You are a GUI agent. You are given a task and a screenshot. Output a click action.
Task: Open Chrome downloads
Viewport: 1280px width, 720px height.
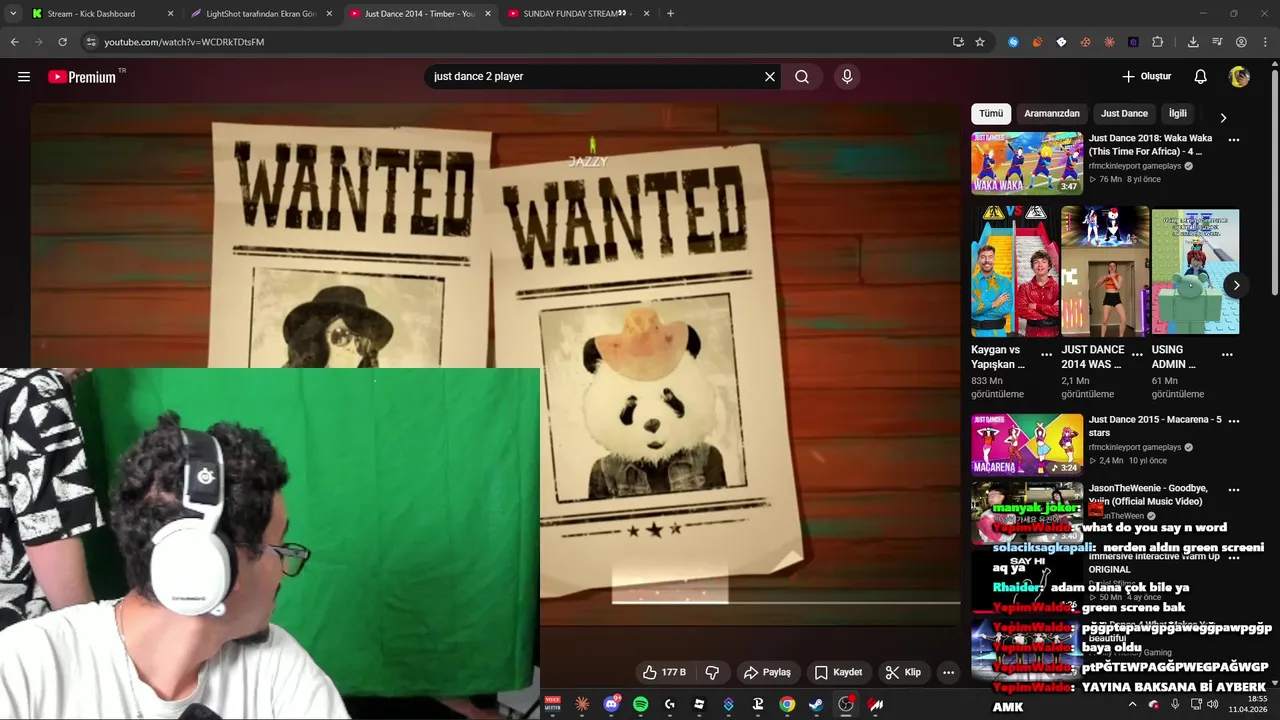click(1193, 42)
